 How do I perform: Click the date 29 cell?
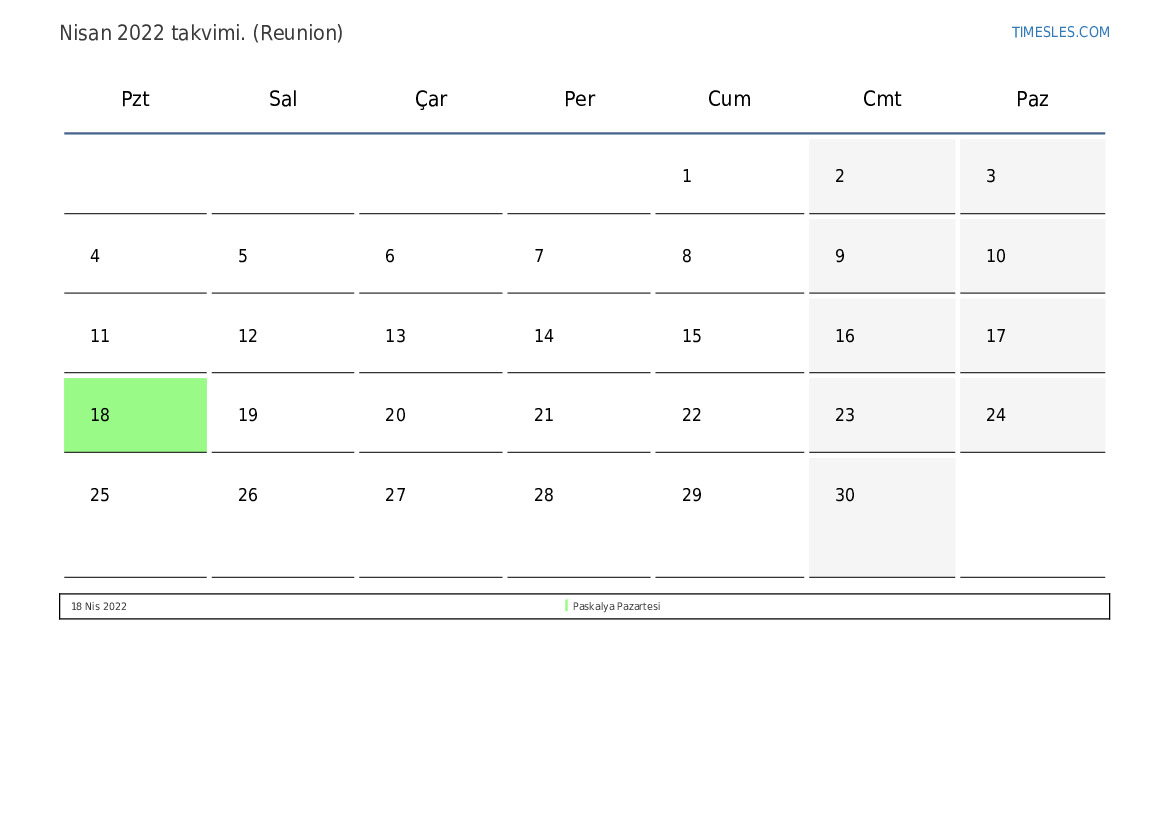[730, 518]
